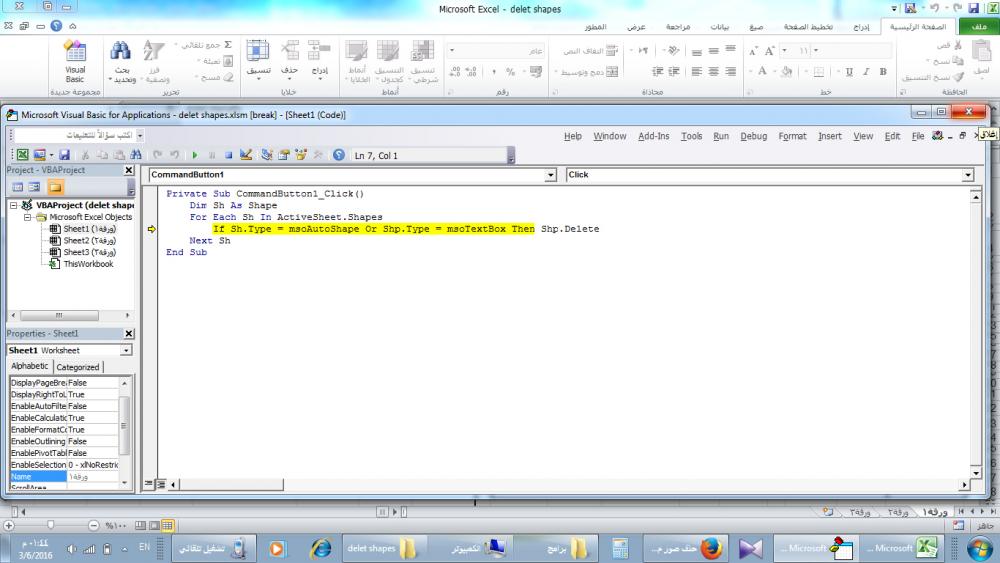Open Internet Explorer from the taskbar

coord(320,548)
